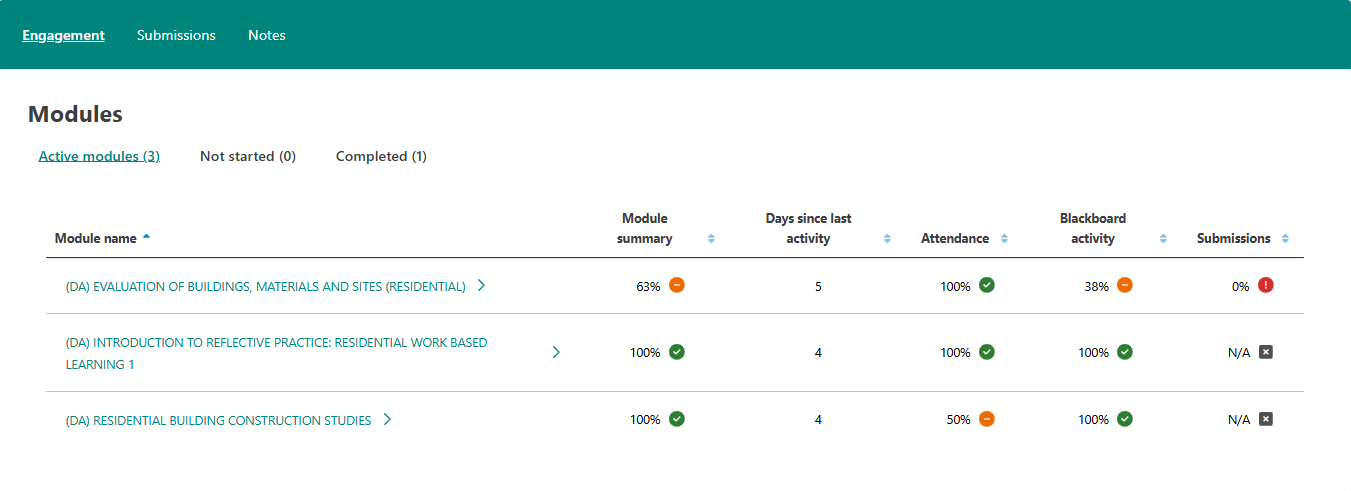This screenshot has width=1351, height=491.
Task: Click orange status icon next to 63% module summary
Action: [677, 285]
